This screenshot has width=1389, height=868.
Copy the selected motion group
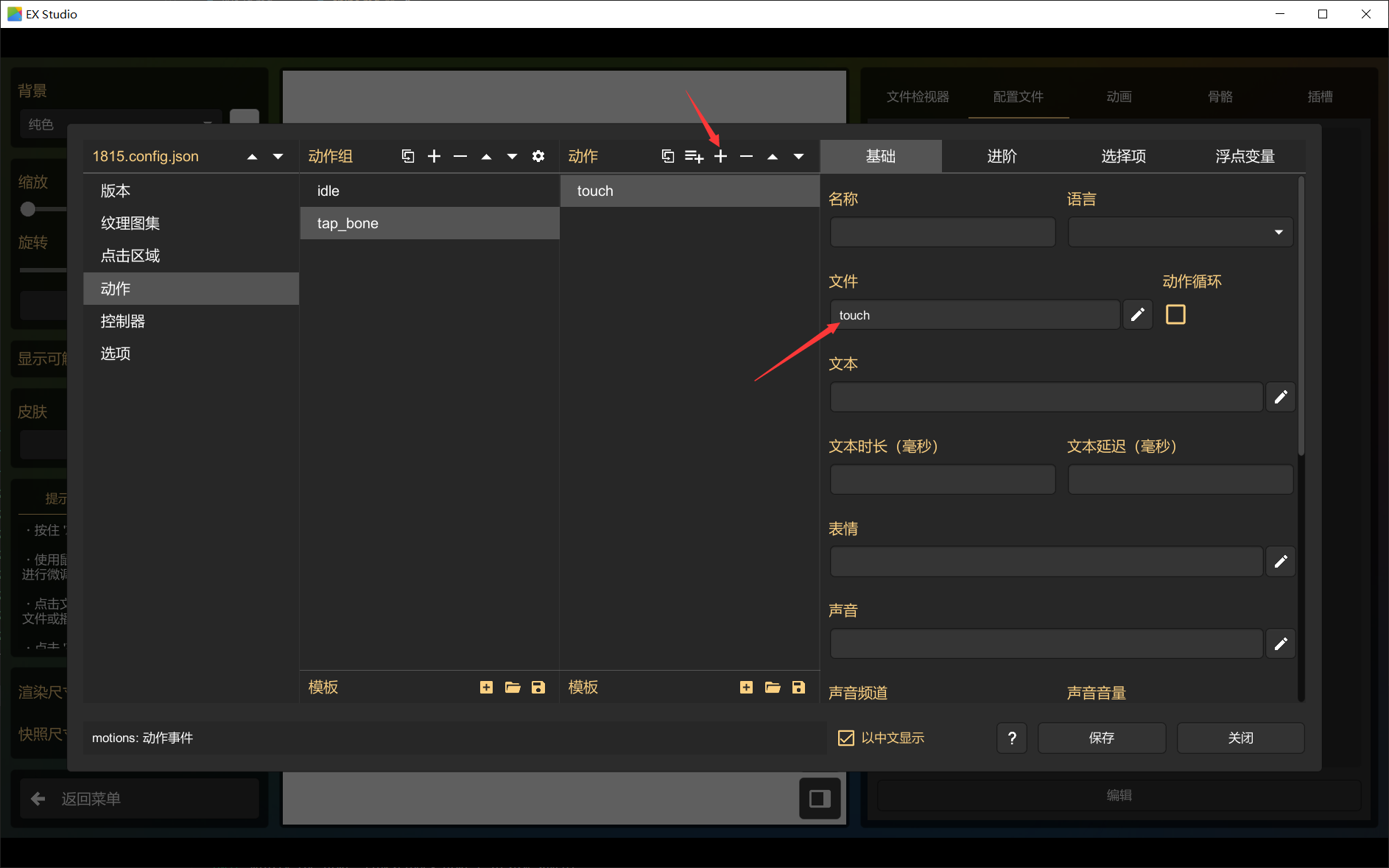(x=408, y=156)
